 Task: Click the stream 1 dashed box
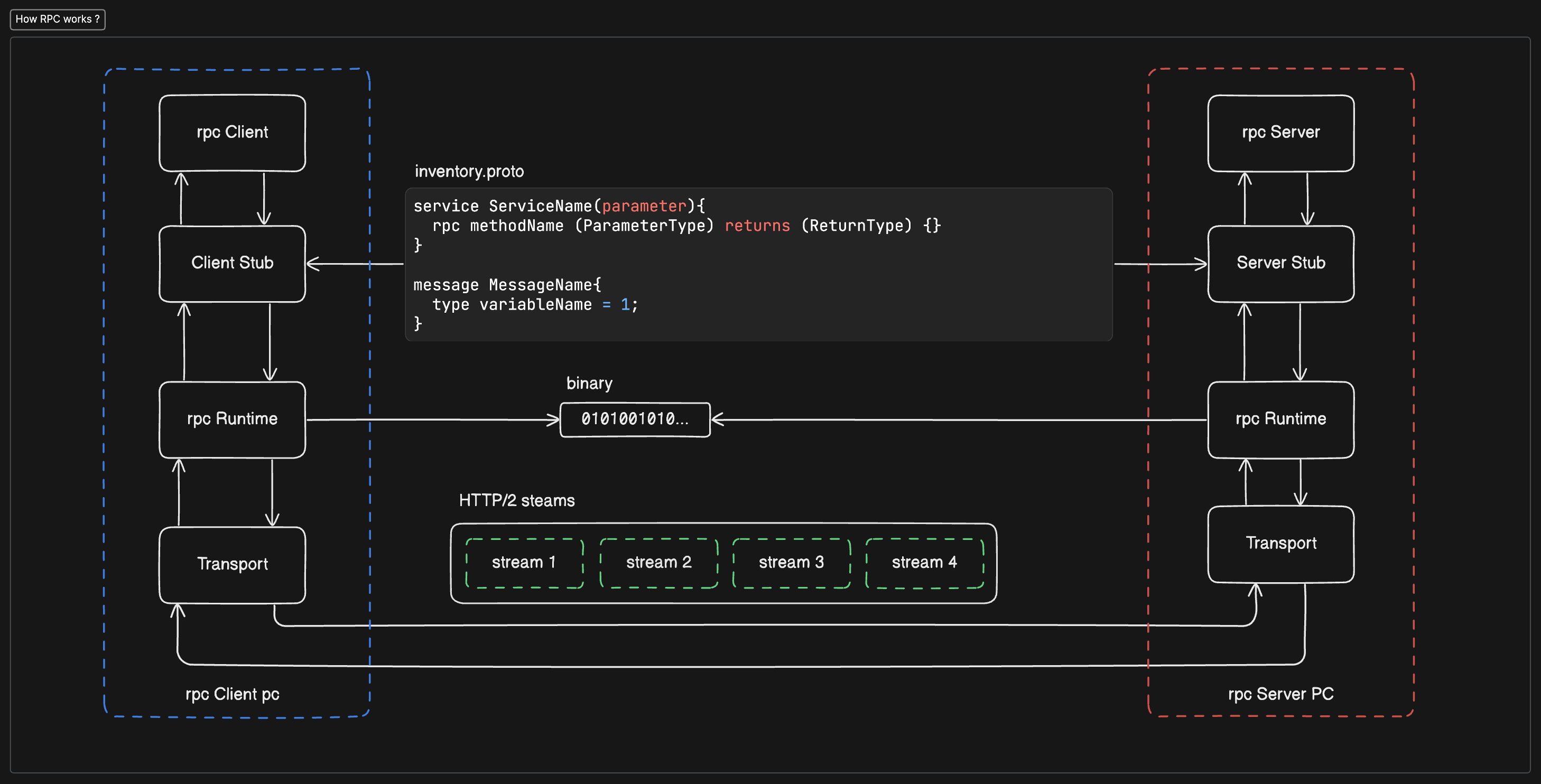(524, 563)
